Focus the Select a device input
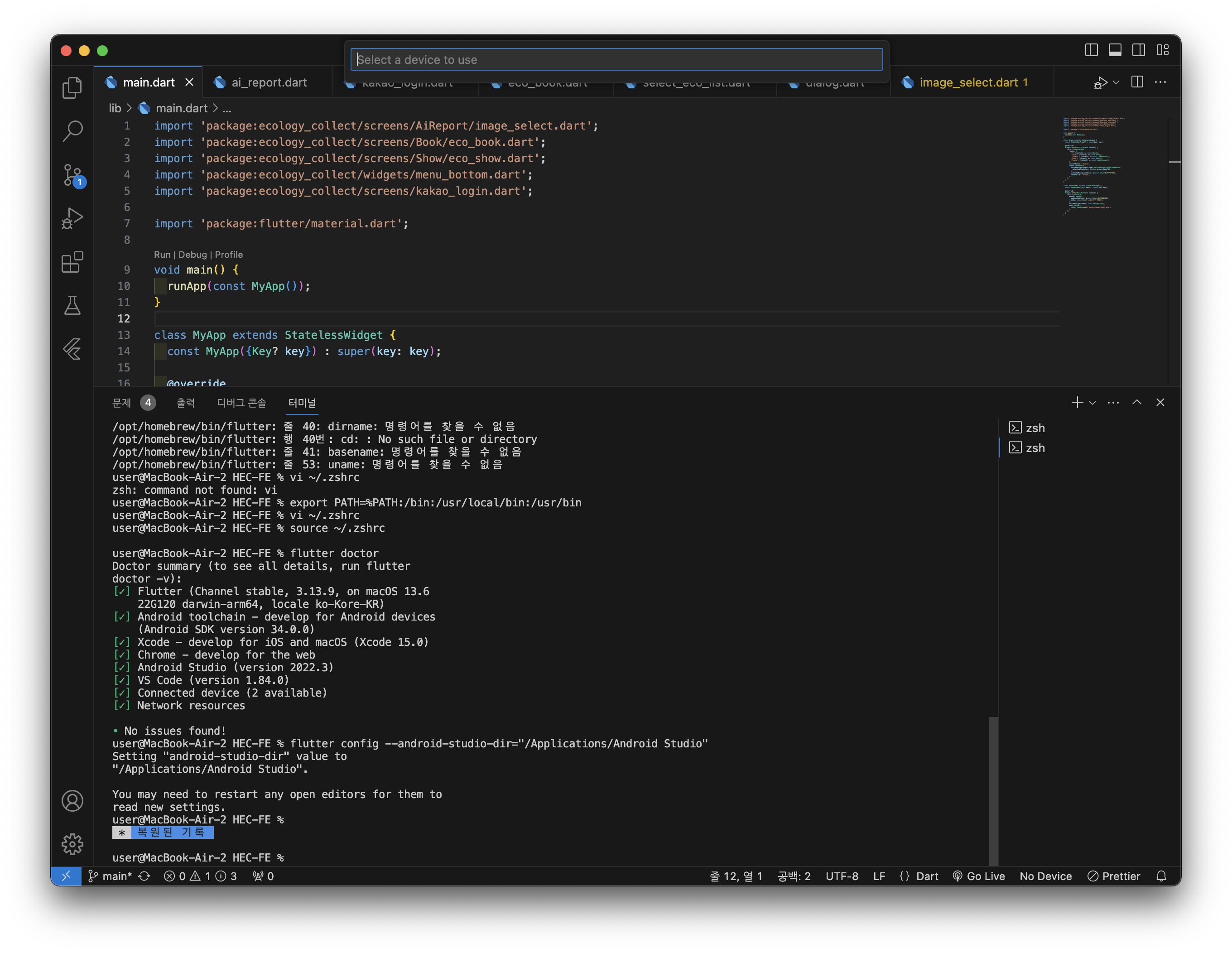Screen dimensions: 1232x953 [x=616, y=59]
